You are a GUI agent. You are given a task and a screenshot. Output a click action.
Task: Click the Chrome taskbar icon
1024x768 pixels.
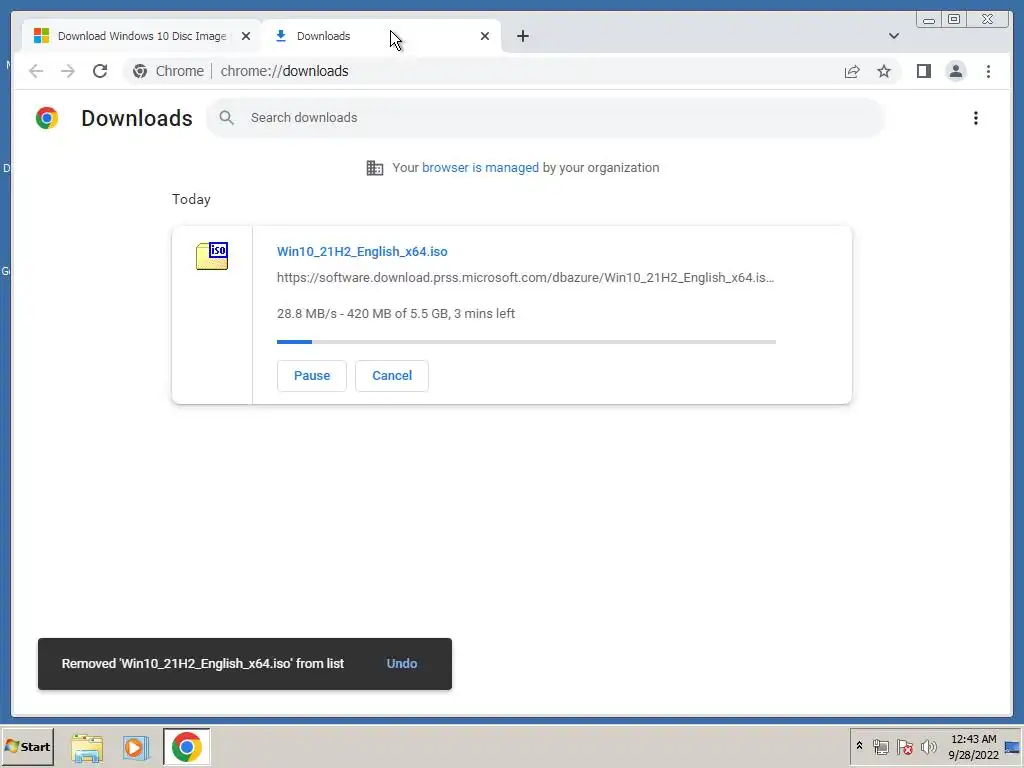[187, 747]
